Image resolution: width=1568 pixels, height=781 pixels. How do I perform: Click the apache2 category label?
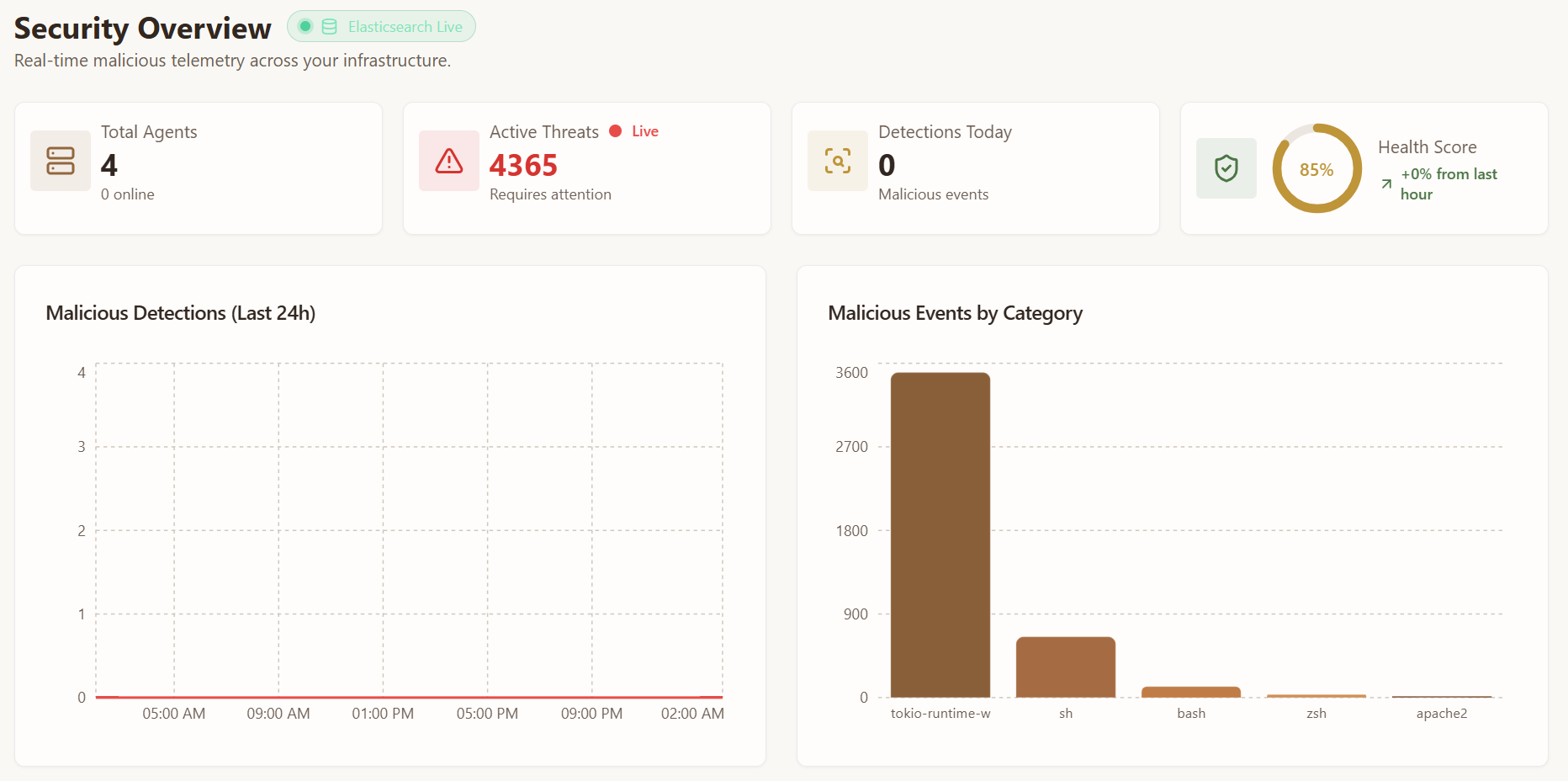1441,714
